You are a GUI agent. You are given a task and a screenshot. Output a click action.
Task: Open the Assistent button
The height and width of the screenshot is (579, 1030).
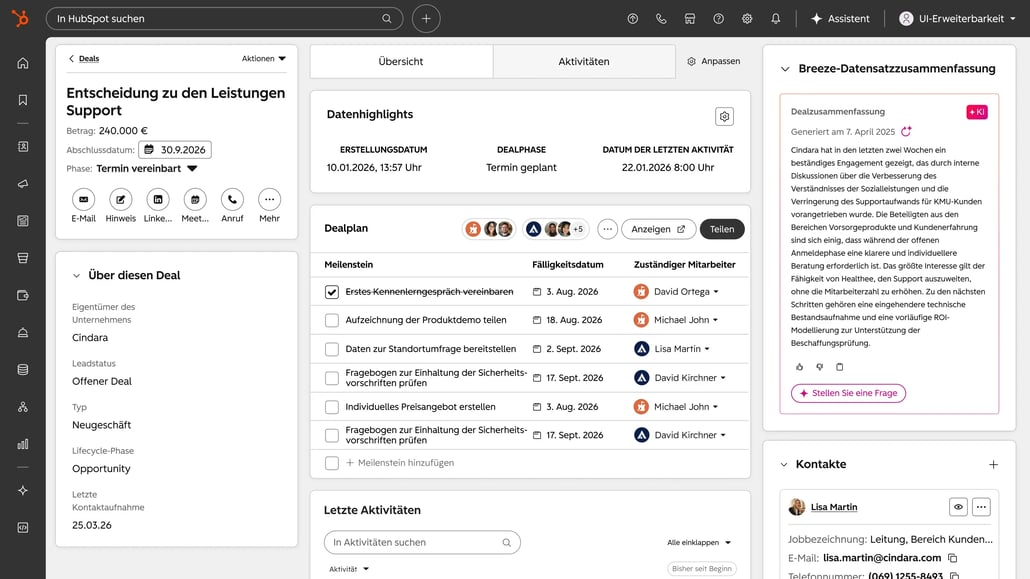pyautogui.click(x=840, y=18)
